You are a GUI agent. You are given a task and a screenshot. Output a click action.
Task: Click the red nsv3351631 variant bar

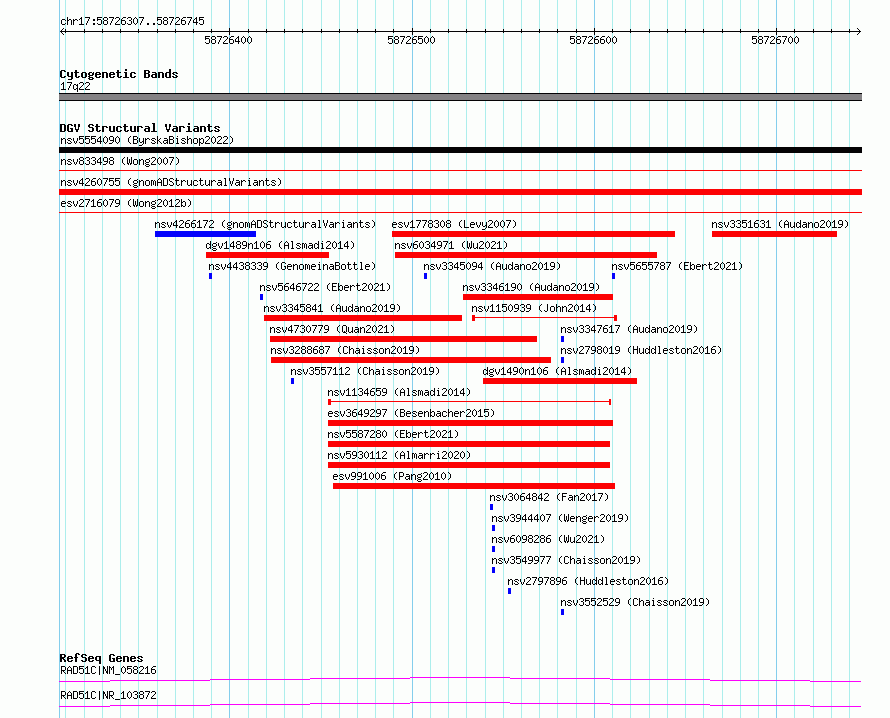click(774, 234)
